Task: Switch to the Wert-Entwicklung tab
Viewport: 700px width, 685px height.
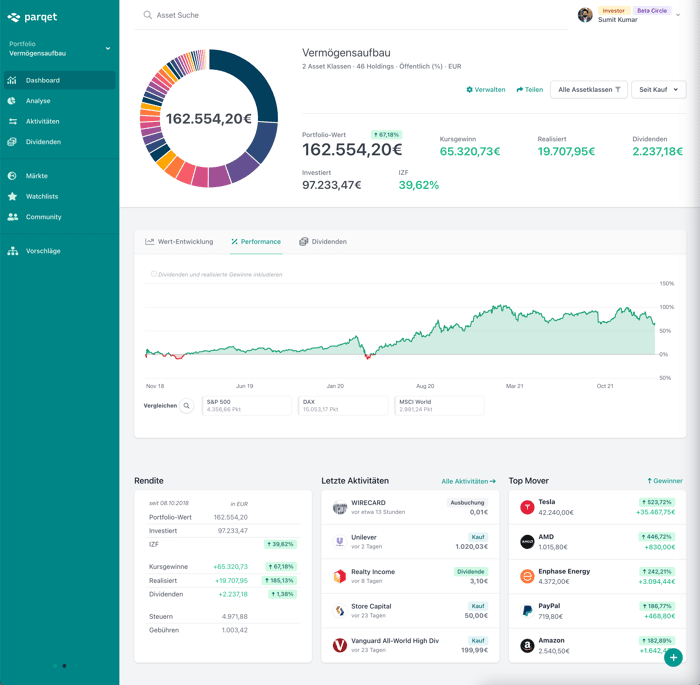Action: 179,242
